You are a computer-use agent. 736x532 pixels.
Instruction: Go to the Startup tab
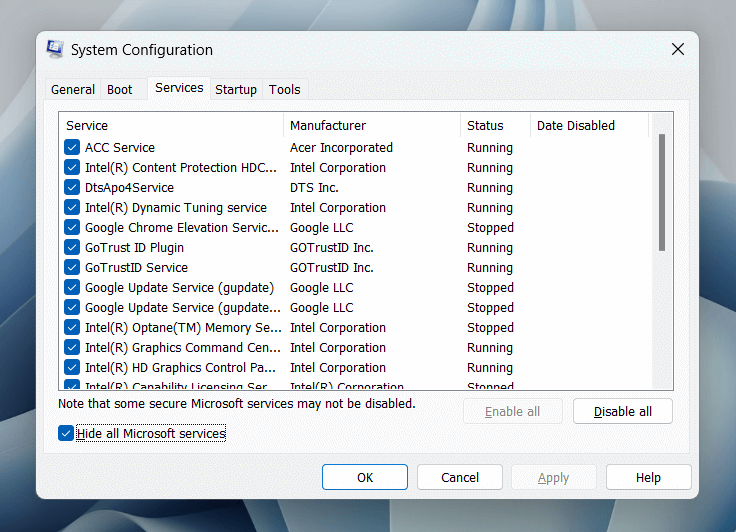tap(236, 89)
